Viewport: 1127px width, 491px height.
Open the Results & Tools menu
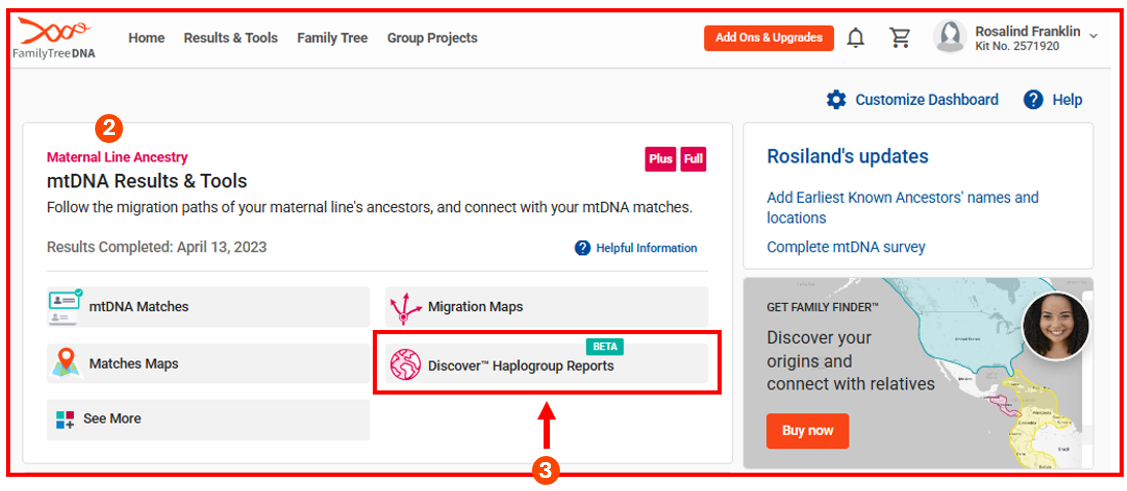[x=231, y=38]
